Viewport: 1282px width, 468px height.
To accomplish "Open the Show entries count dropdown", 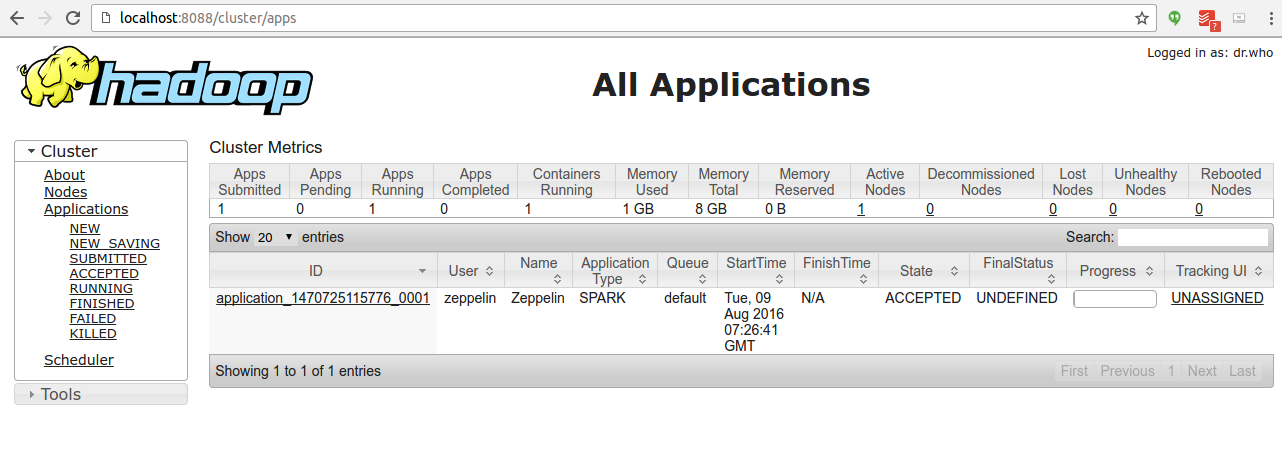I will point(276,237).
